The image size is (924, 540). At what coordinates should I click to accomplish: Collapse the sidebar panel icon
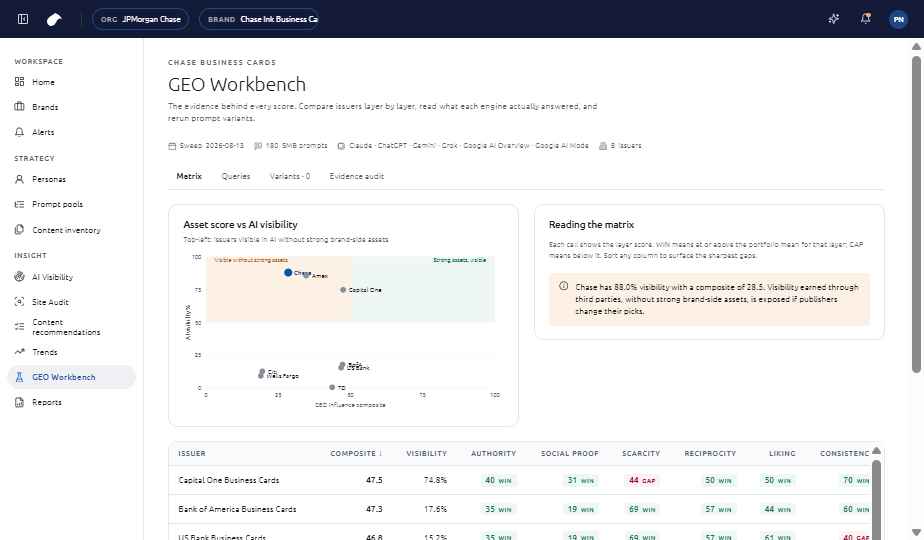pyautogui.click(x=23, y=19)
